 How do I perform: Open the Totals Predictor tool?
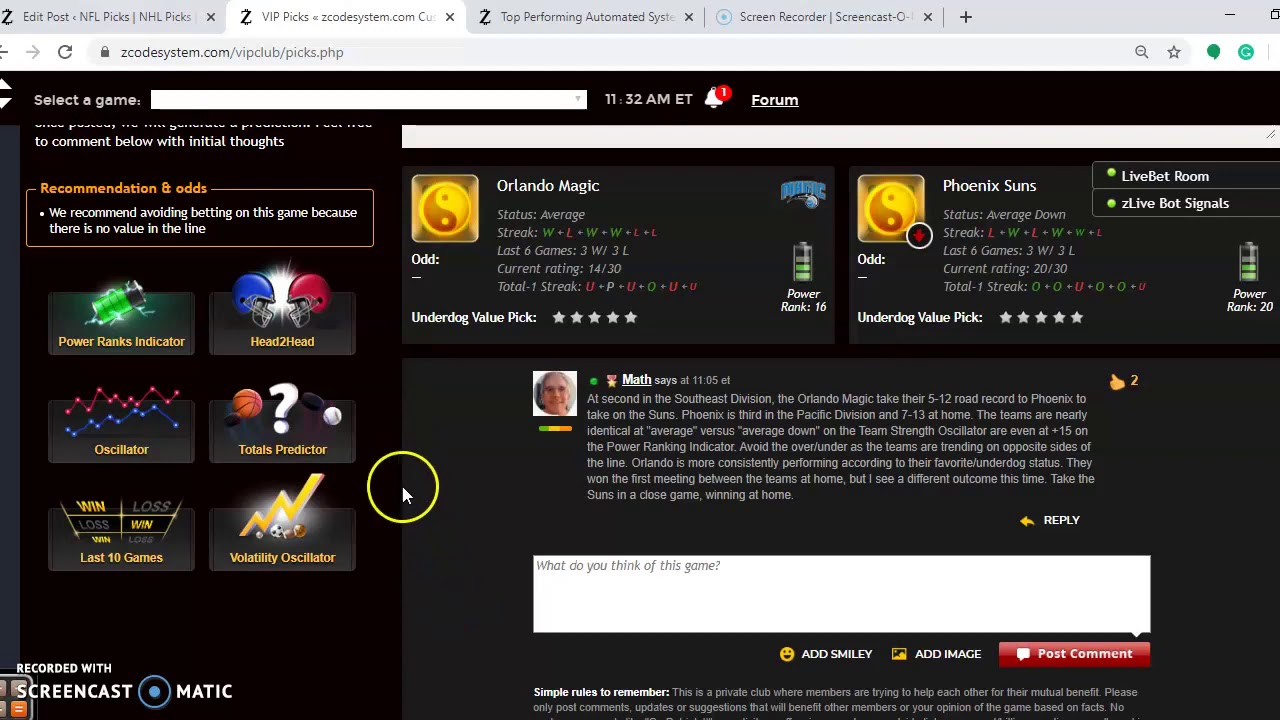click(x=282, y=422)
